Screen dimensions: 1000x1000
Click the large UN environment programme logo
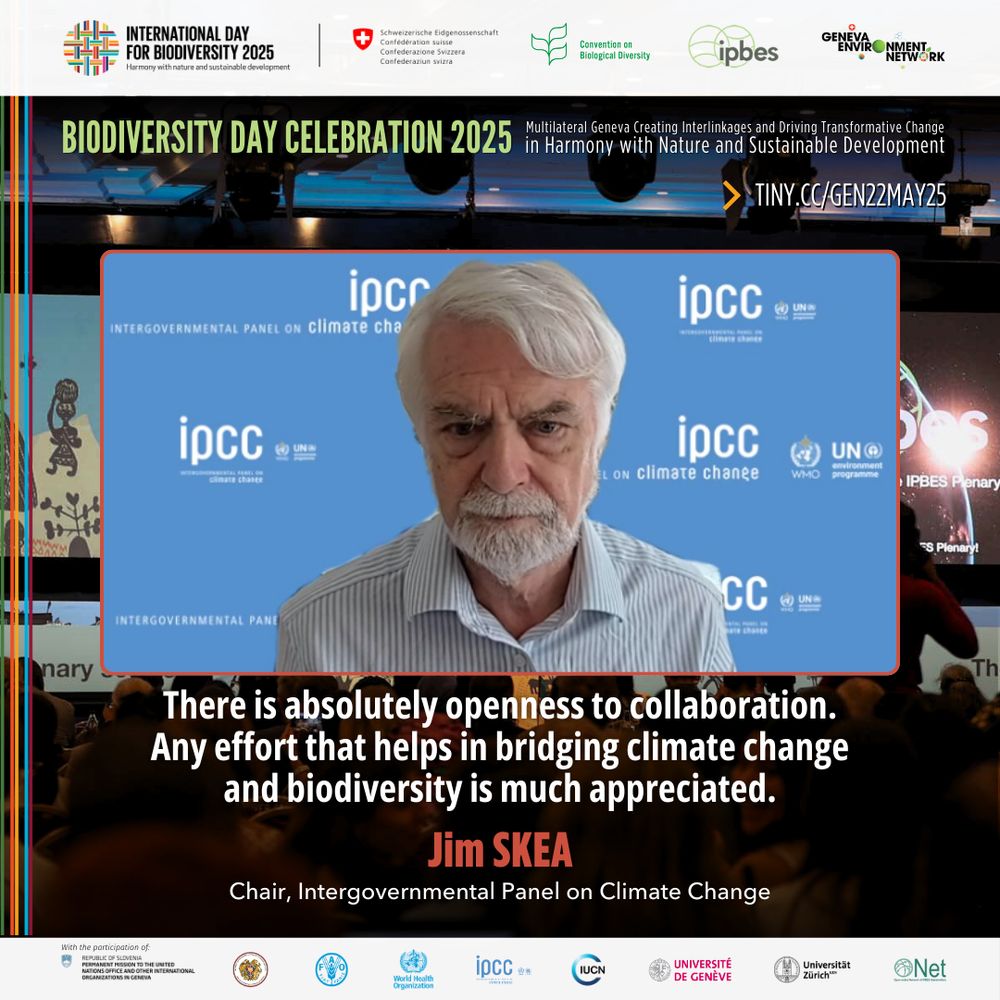(857, 459)
